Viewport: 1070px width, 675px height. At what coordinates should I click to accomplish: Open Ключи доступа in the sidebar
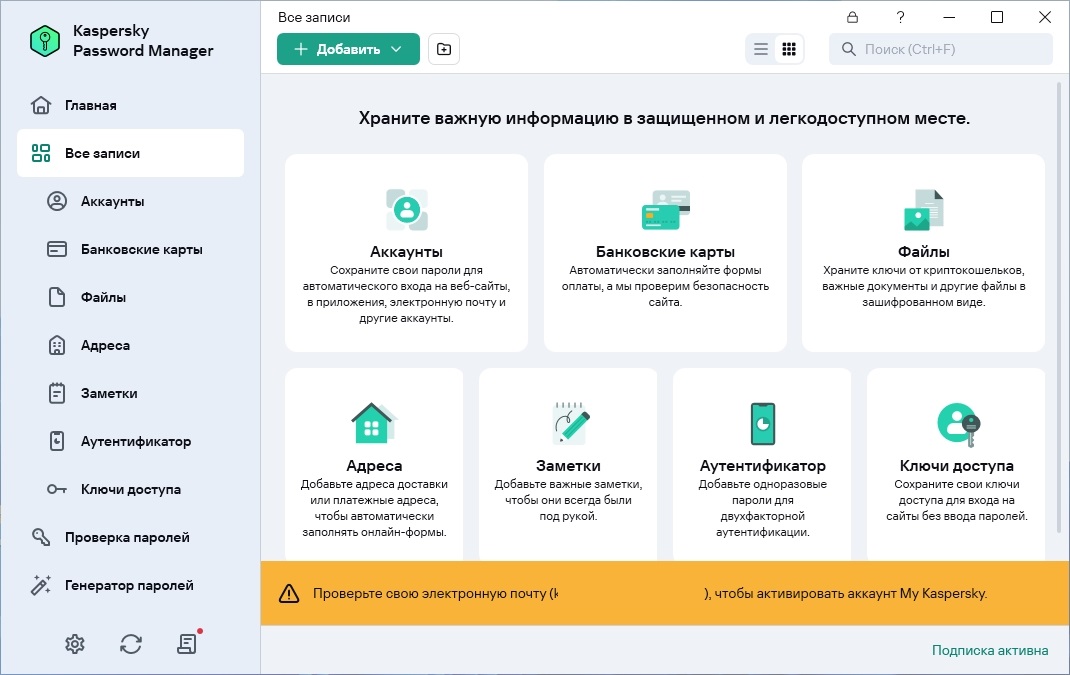[x=130, y=489]
